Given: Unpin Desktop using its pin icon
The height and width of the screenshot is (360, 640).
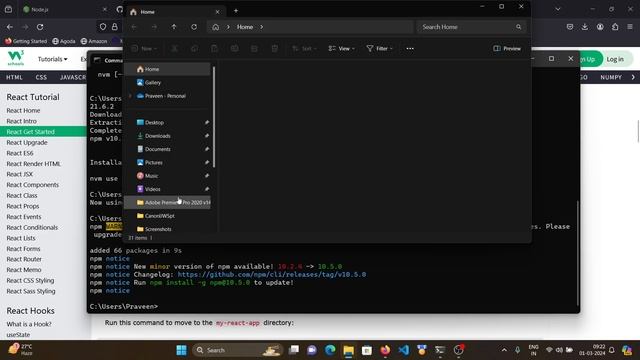Looking at the screenshot, I should 207,122.
